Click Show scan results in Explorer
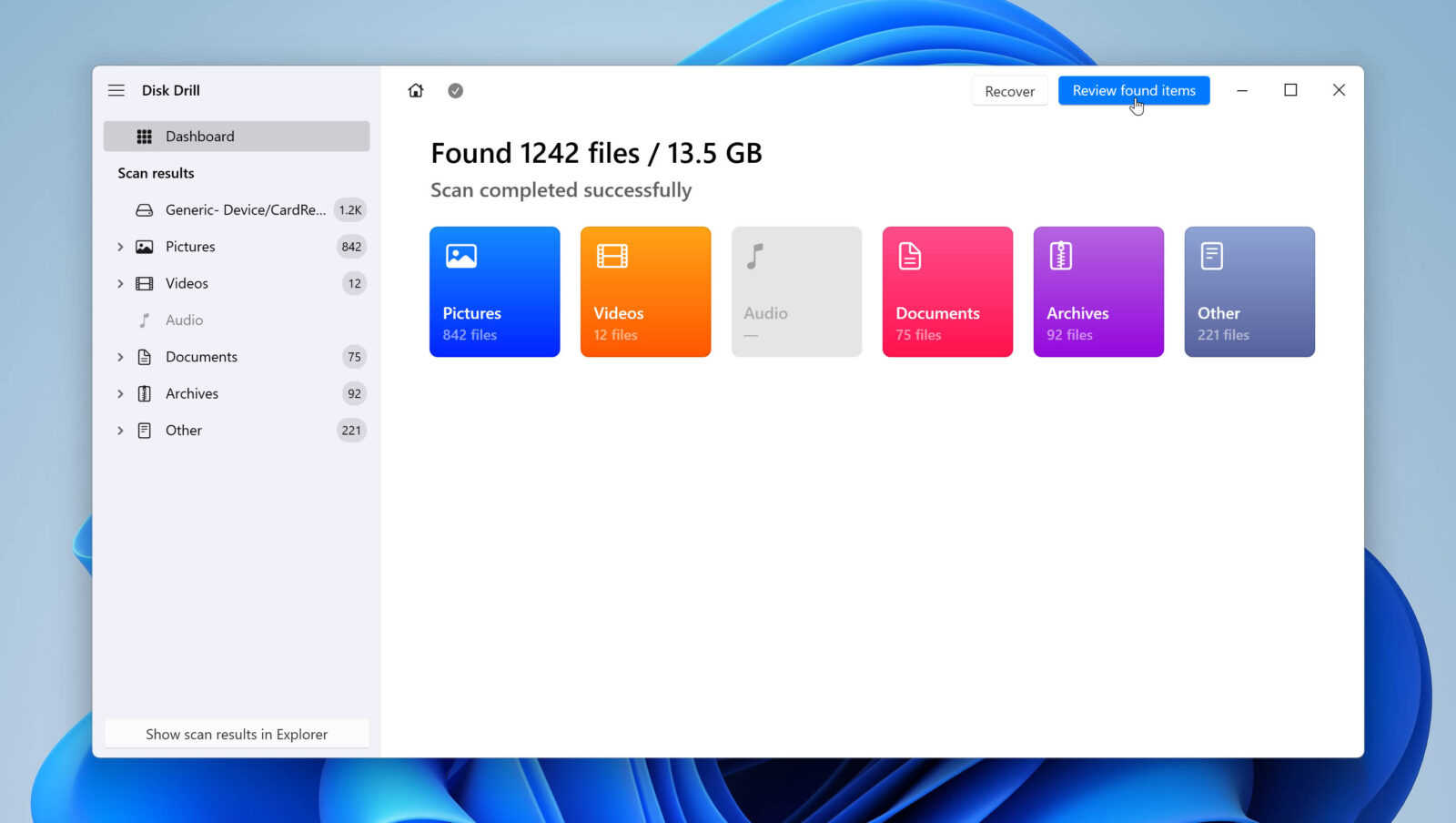The width and height of the screenshot is (1456, 823). (x=237, y=734)
